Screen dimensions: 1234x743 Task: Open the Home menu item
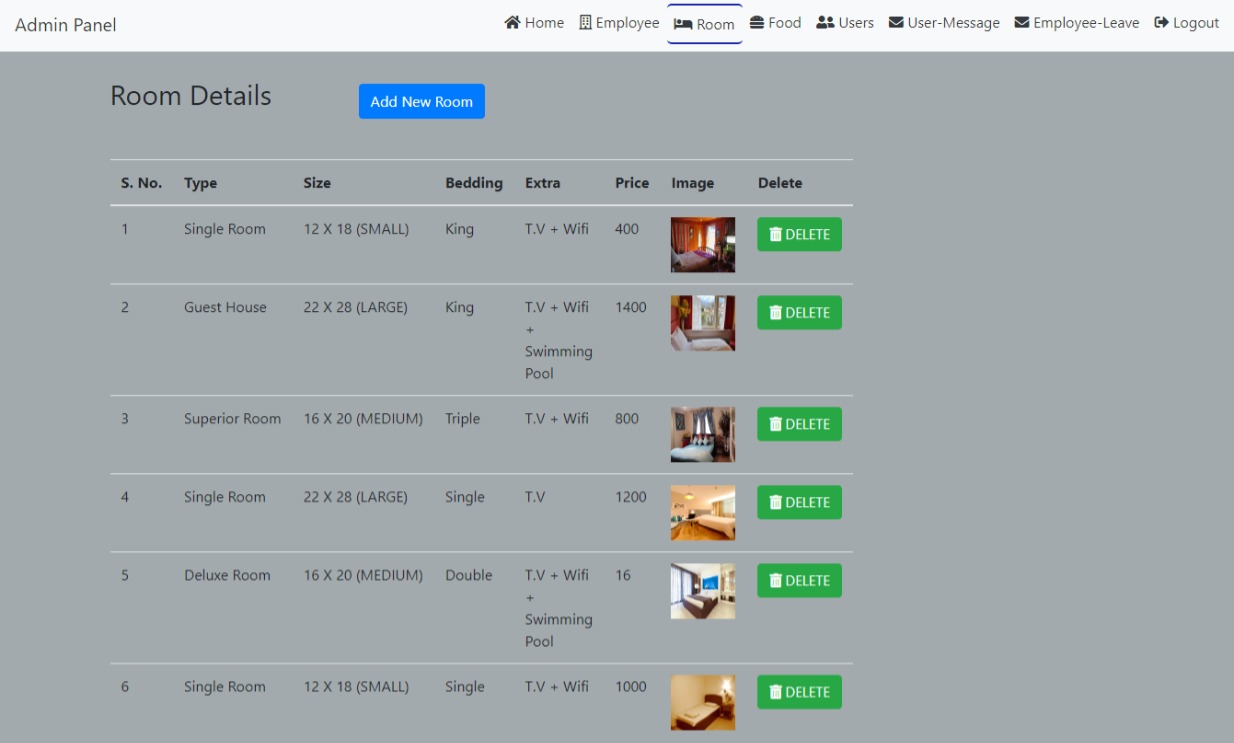534,22
